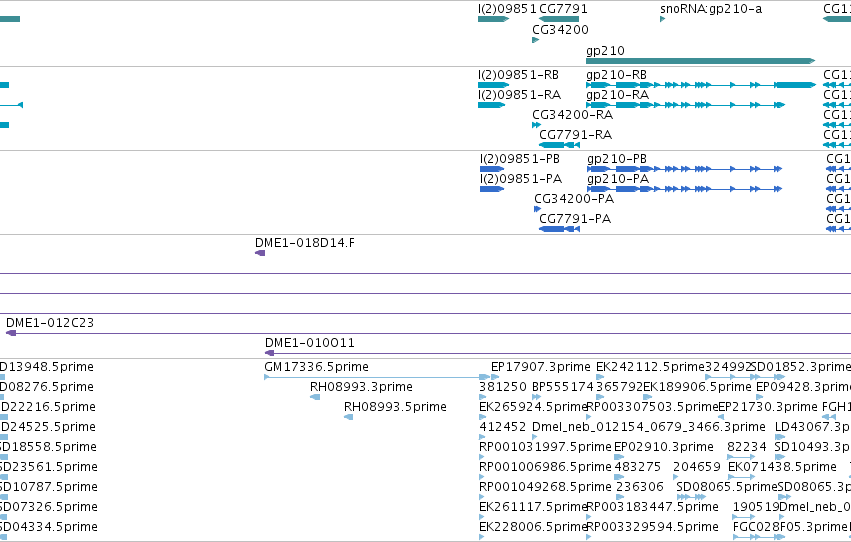Click the gp210-PB protein track
Image resolution: width=851 pixels, height=542 pixels.
coord(684,169)
